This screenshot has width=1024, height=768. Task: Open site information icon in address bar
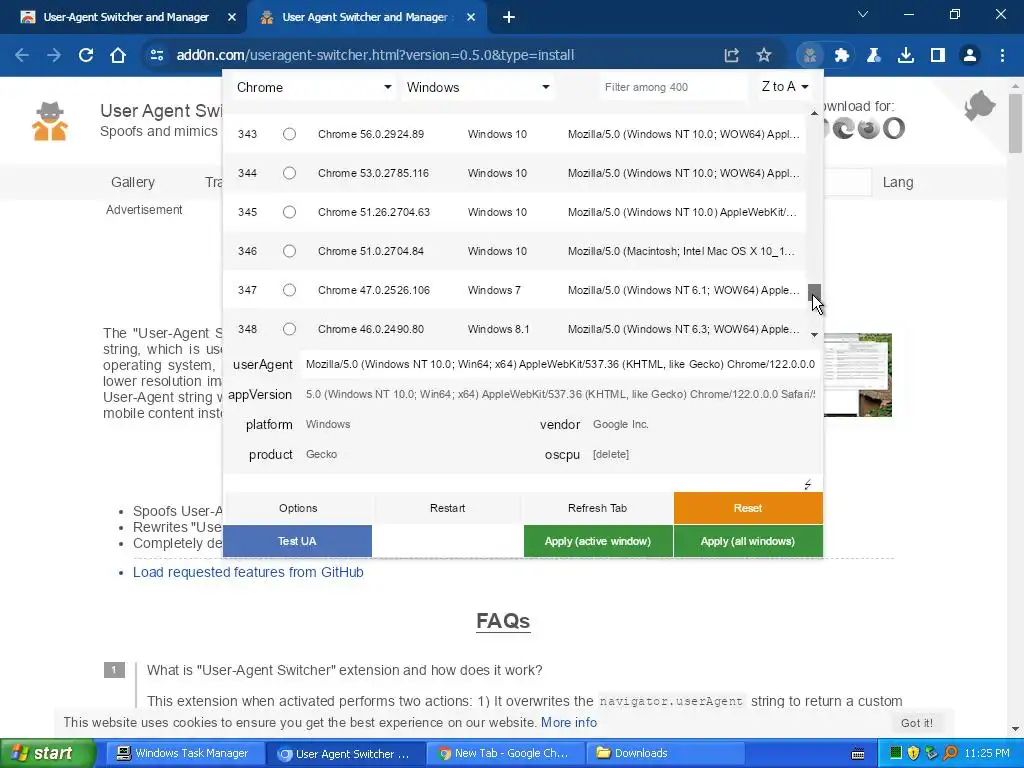157,56
